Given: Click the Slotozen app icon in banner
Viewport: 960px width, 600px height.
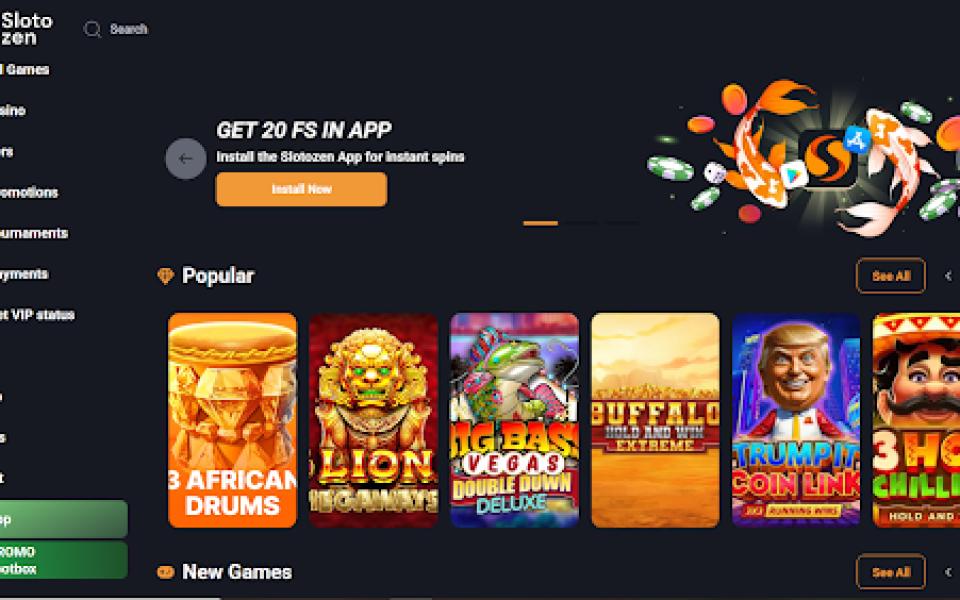Looking at the screenshot, I should [x=828, y=159].
